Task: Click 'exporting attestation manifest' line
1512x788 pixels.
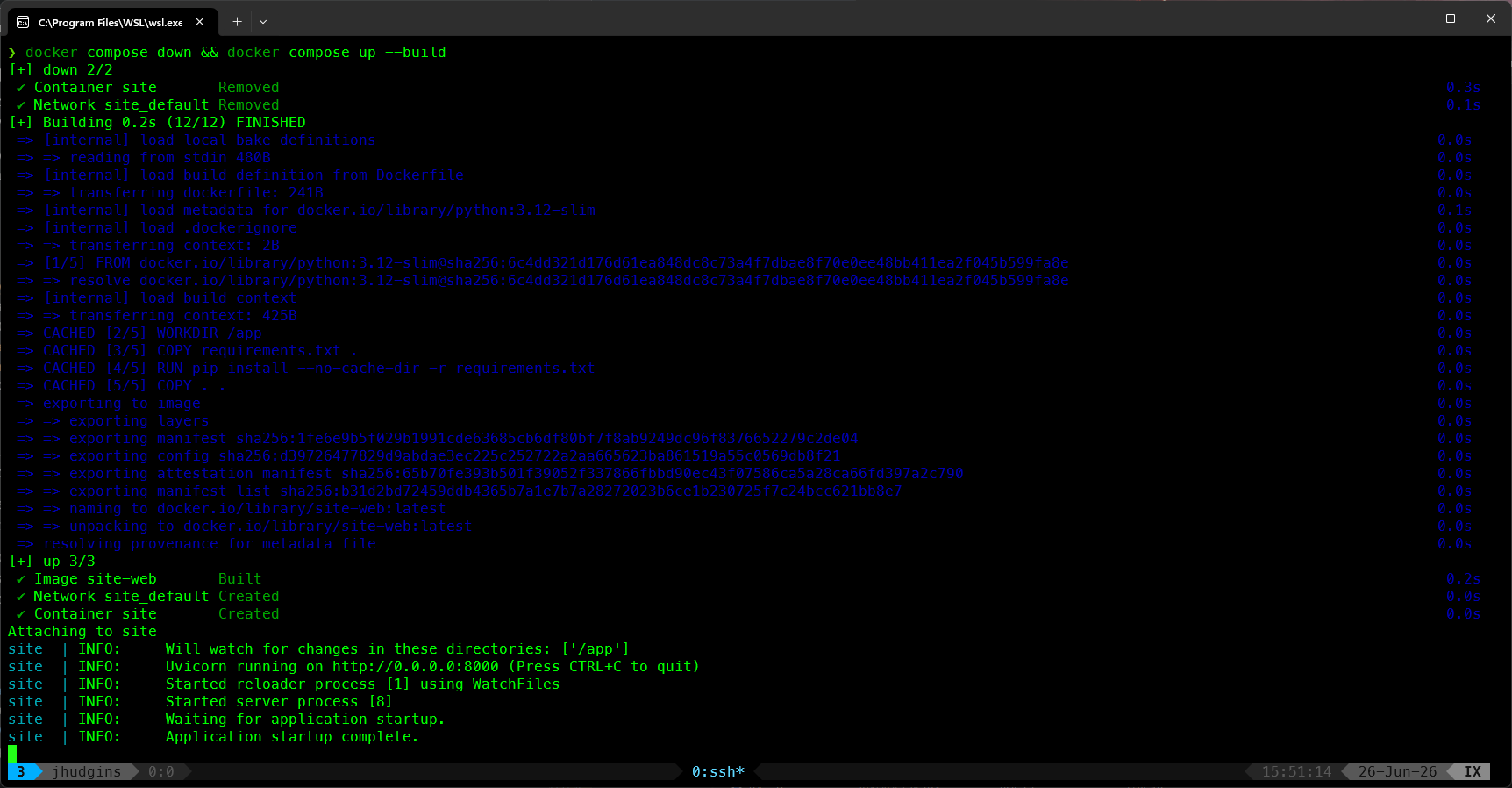Action: point(490,474)
